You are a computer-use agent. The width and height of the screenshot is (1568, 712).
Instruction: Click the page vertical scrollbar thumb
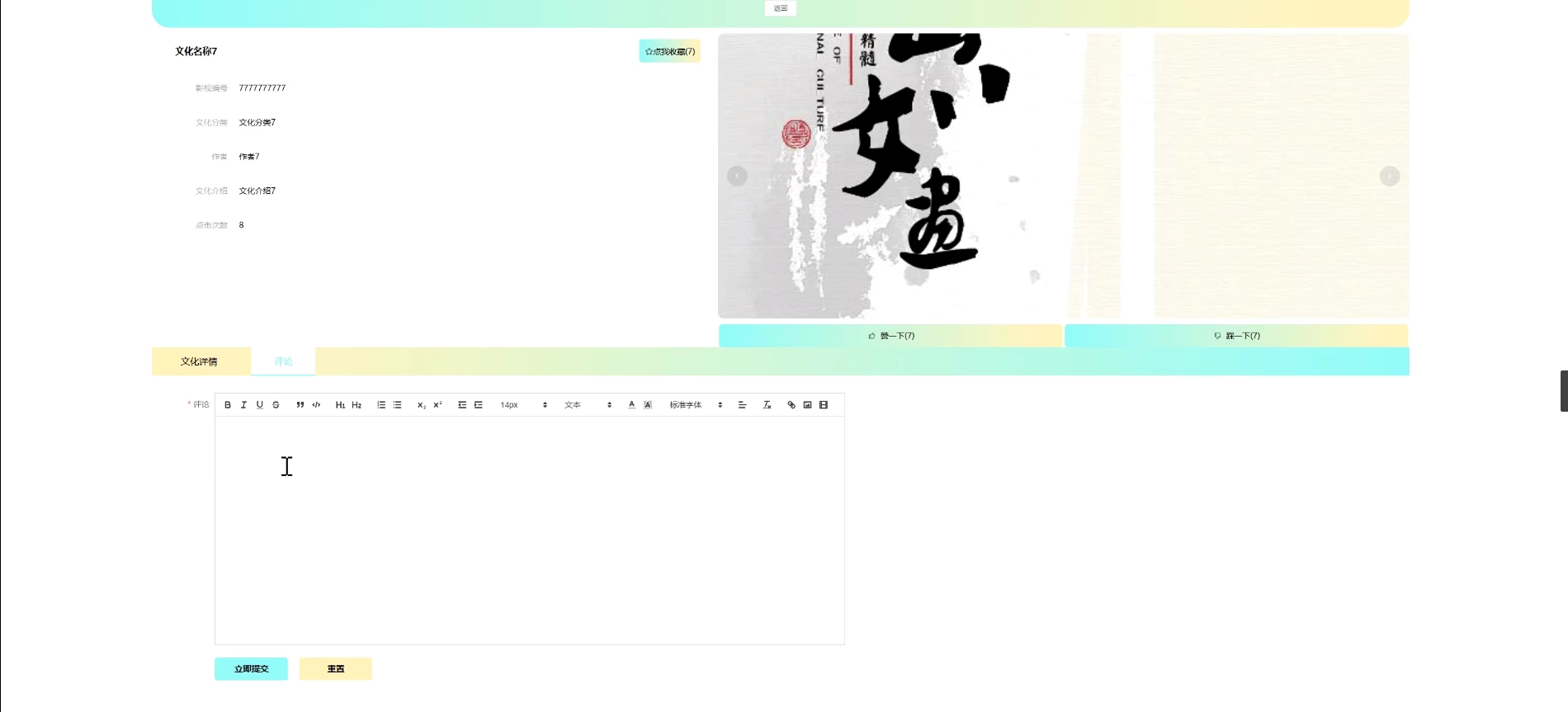(1564, 391)
